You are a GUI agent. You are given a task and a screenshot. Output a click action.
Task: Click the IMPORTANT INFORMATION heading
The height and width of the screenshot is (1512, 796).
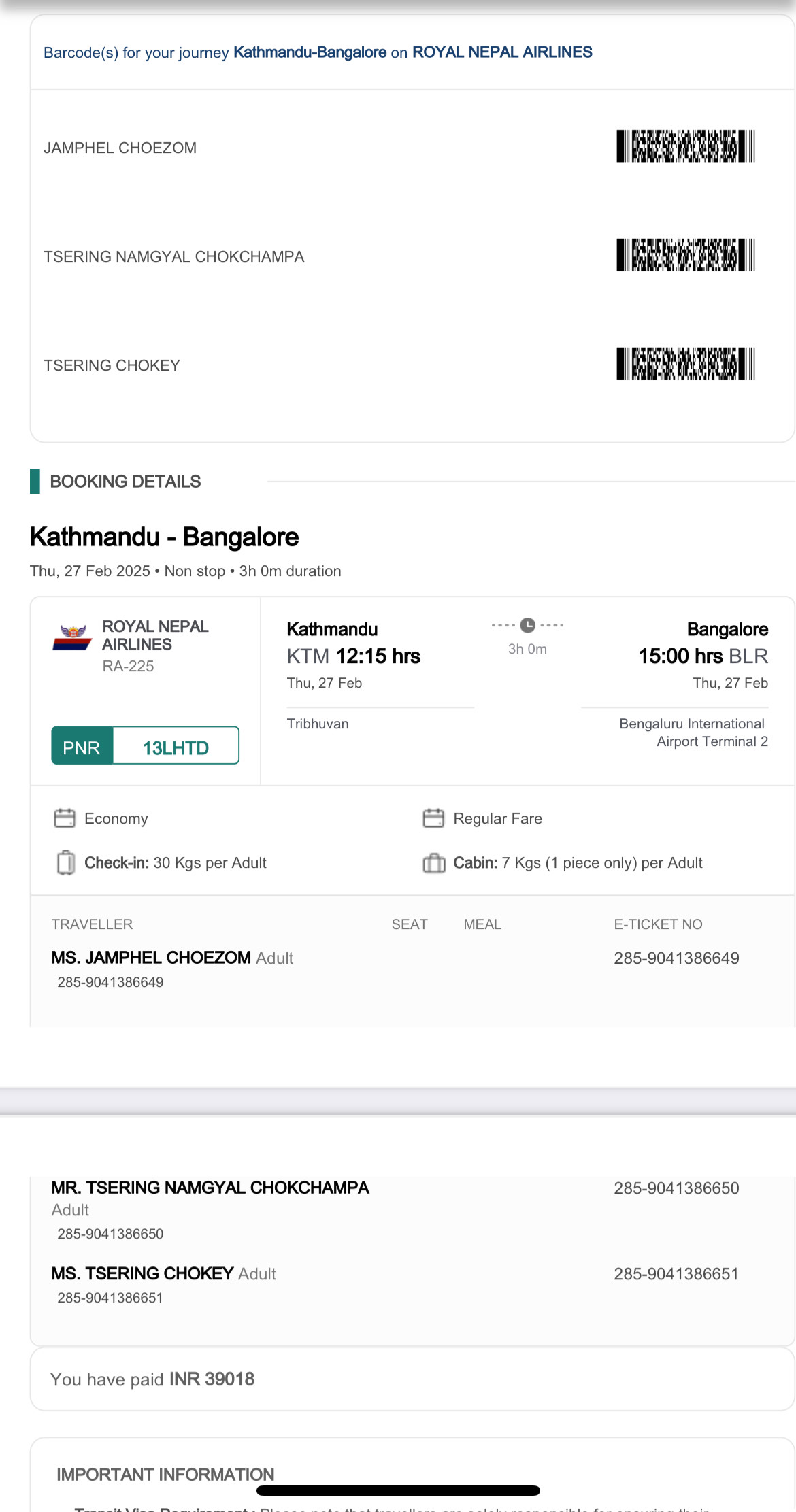[x=165, y=1474]
